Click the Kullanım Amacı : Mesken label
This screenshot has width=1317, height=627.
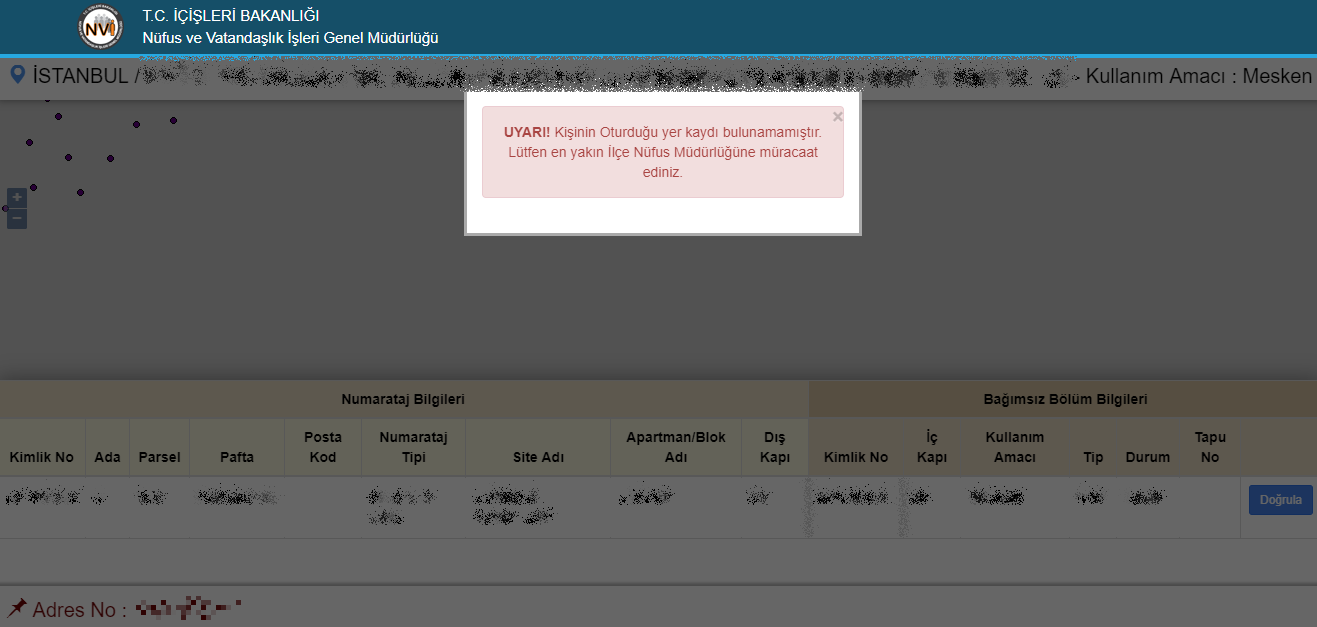[x=1198, y=76]
